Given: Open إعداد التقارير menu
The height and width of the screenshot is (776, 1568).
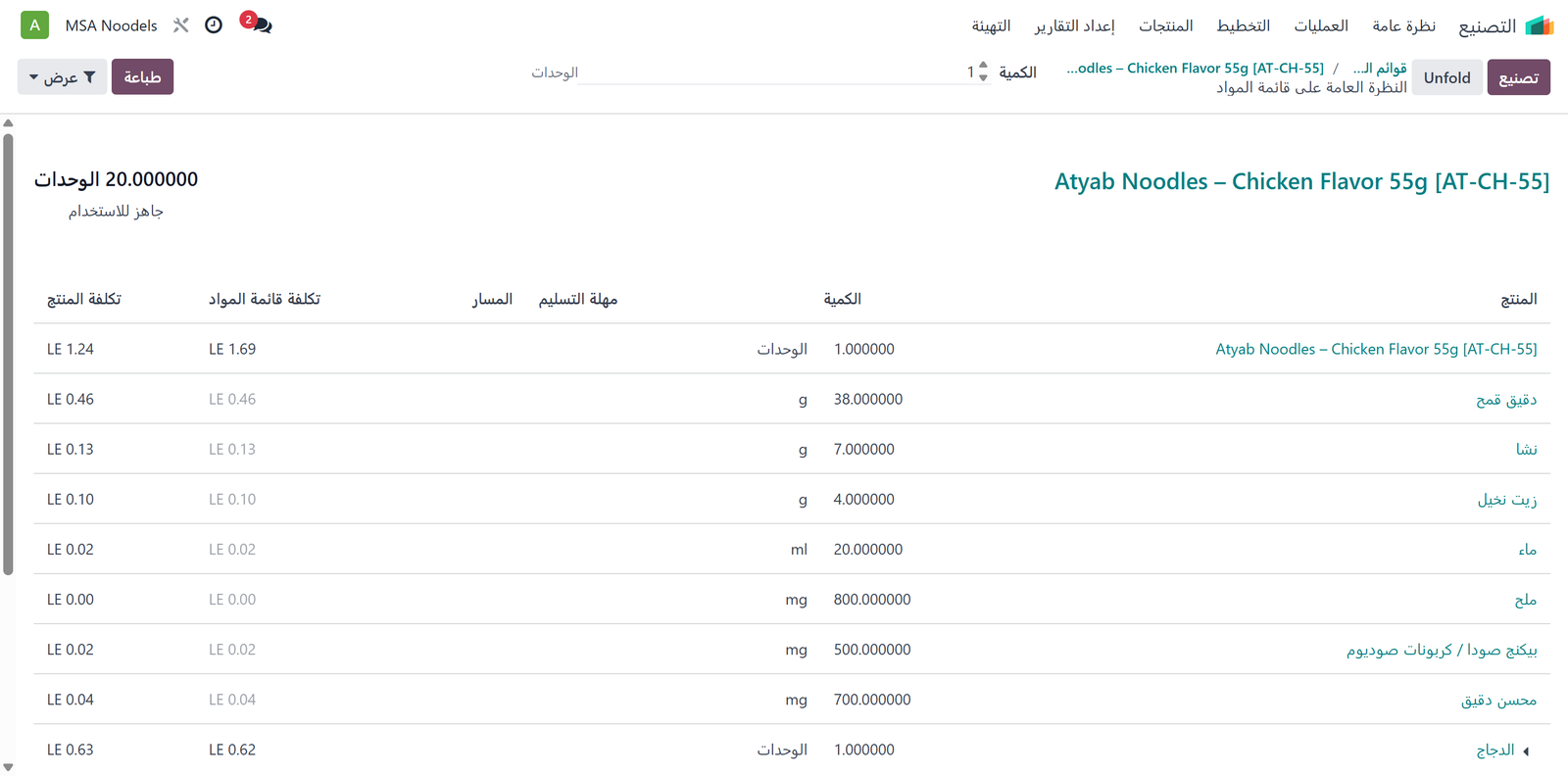Looking at the screenshot, I should 1075,25.
